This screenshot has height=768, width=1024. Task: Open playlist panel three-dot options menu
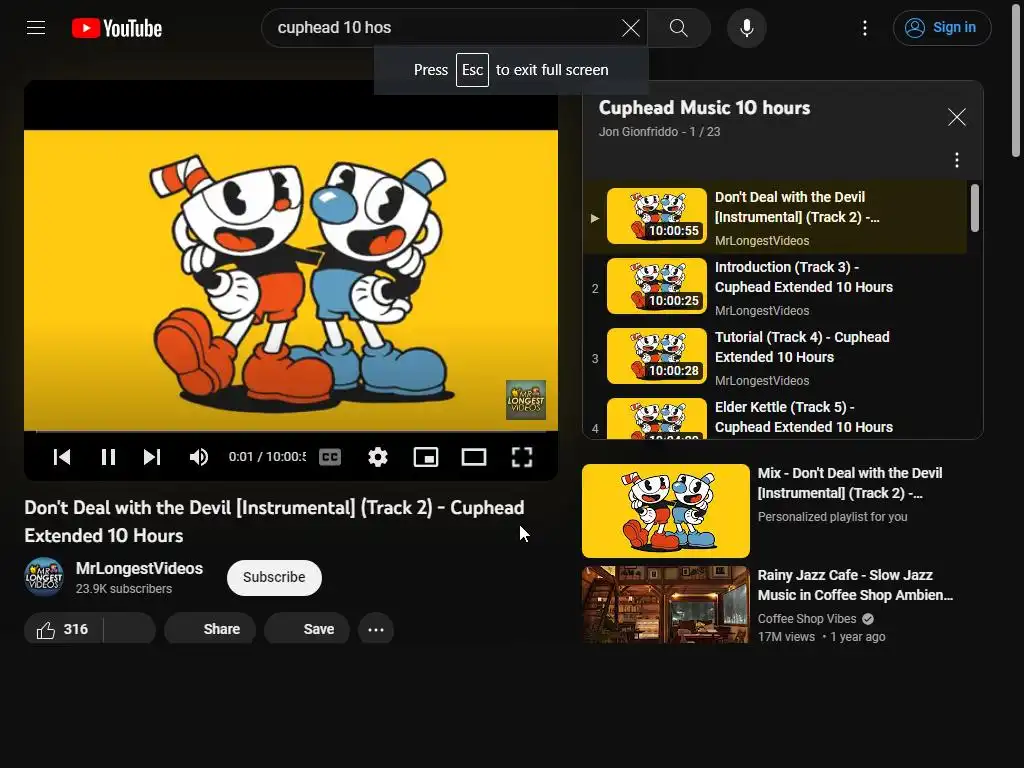point(957,160)
